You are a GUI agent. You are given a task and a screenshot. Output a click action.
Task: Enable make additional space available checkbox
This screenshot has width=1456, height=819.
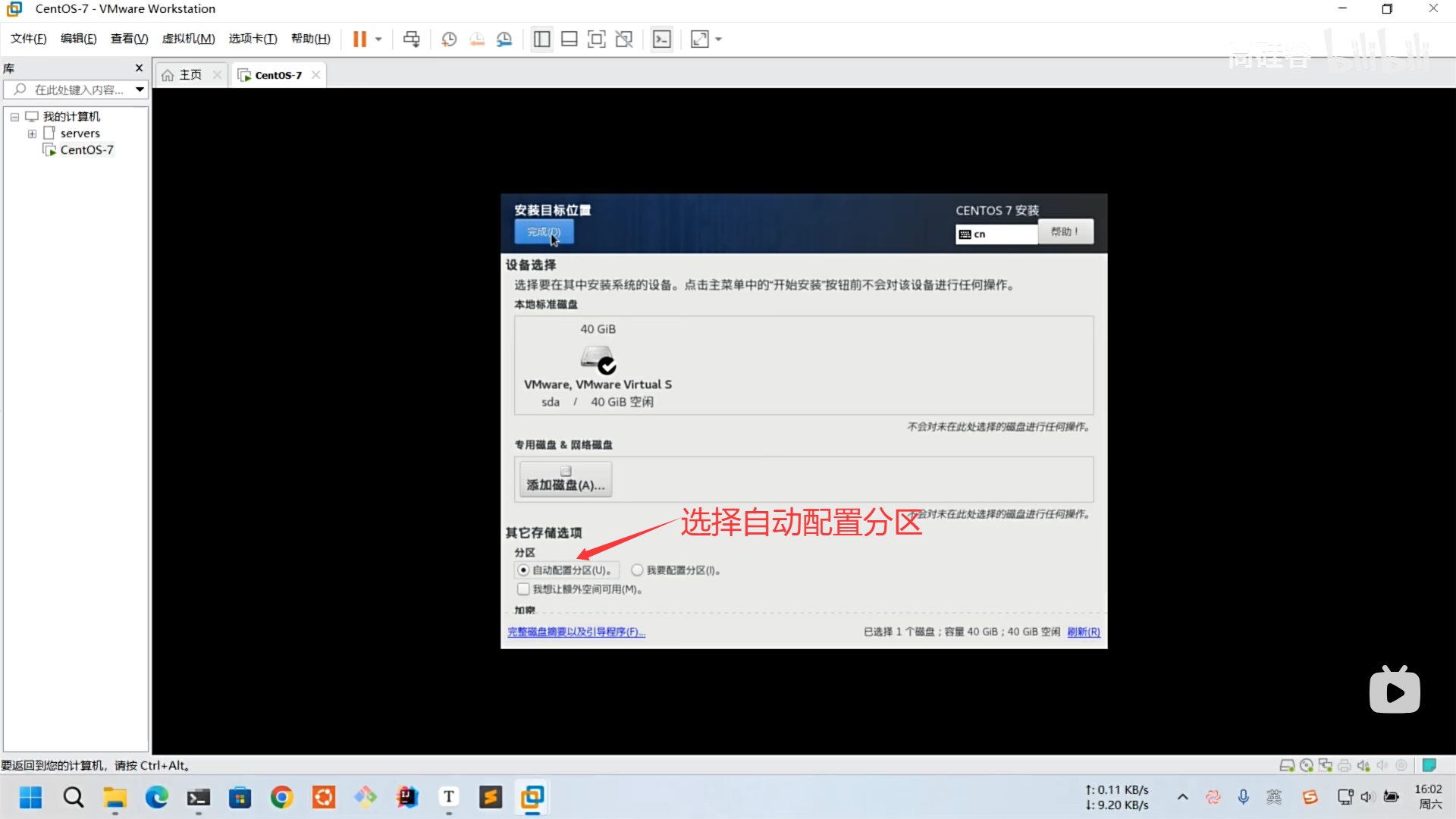click(x=523, y=589)
